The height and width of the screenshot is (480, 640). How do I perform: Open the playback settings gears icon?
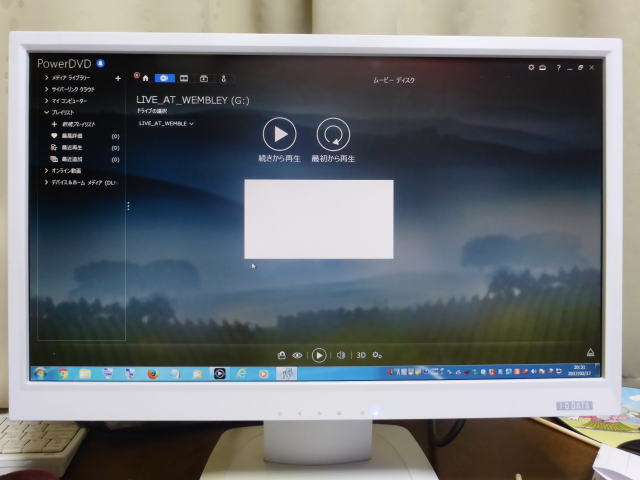pyautogui.click(x=377, y=356)
